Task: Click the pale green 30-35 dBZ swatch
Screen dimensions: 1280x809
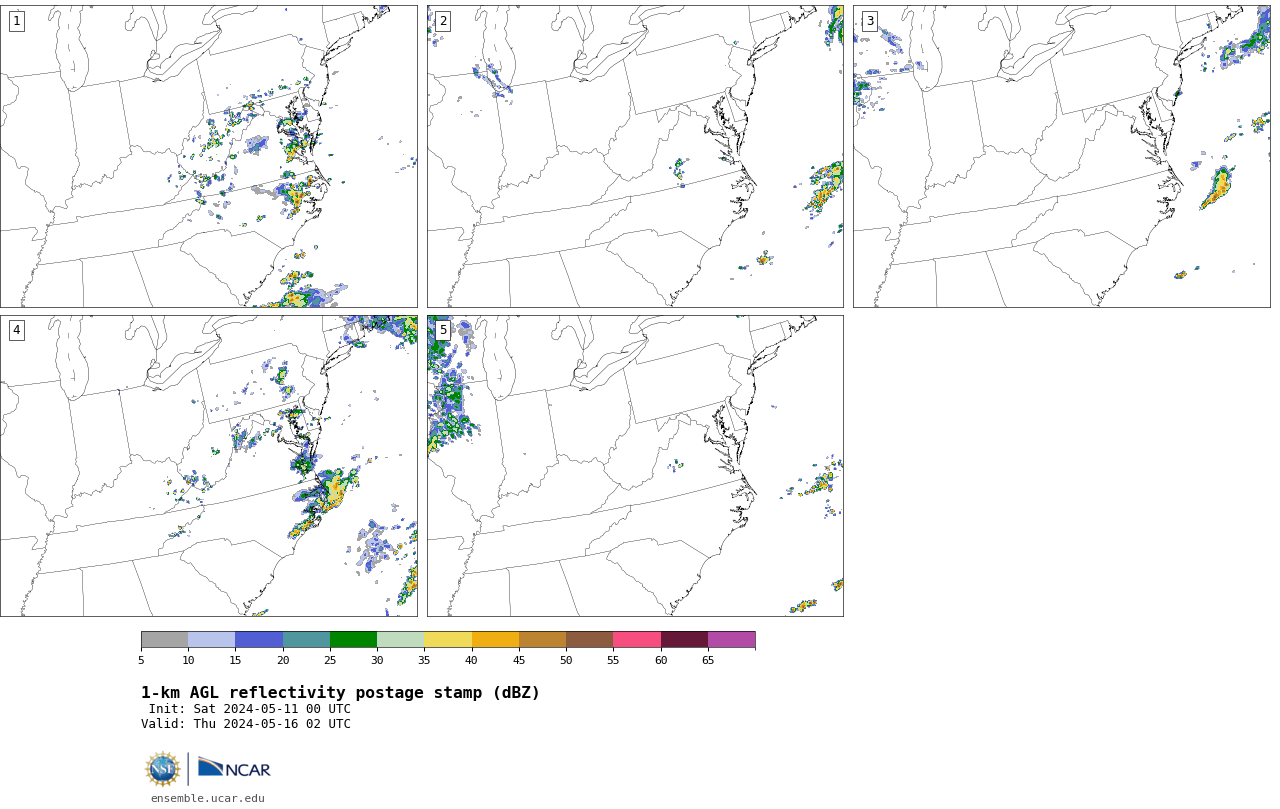Action: (x=400, y=640)
